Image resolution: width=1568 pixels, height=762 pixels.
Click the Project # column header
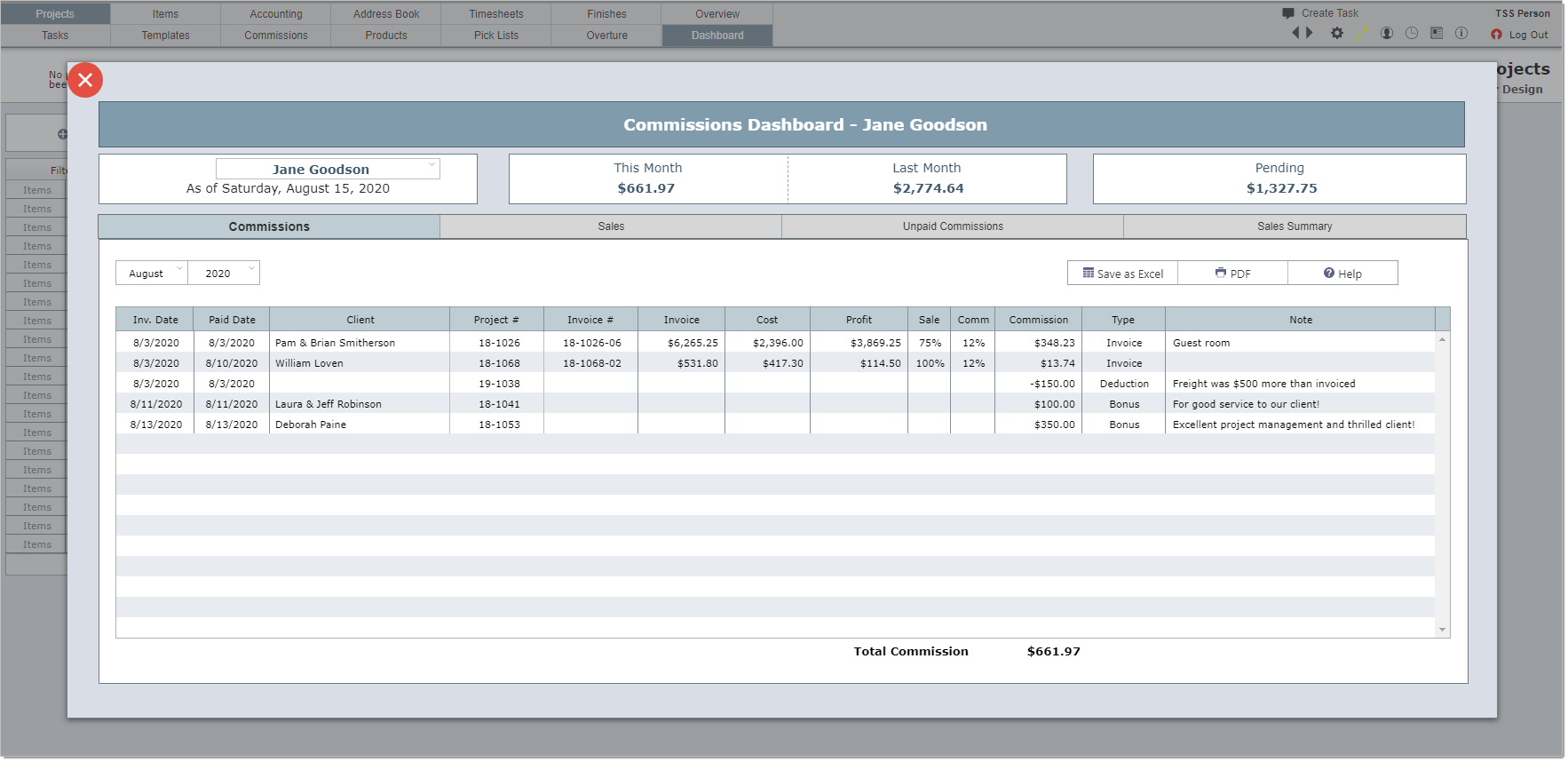(x=496, y=320)
